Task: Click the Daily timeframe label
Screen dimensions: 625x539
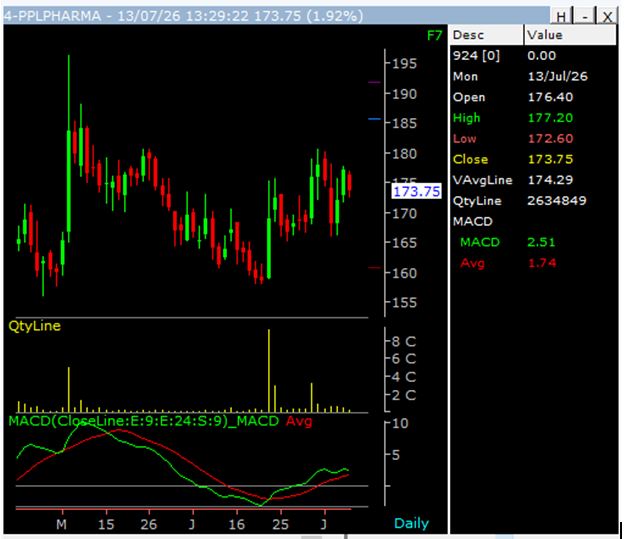Action: [411, 523]
